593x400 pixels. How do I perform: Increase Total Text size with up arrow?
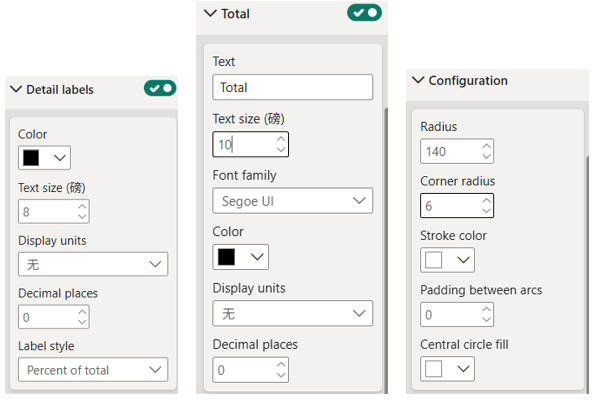tap(281, 139)
